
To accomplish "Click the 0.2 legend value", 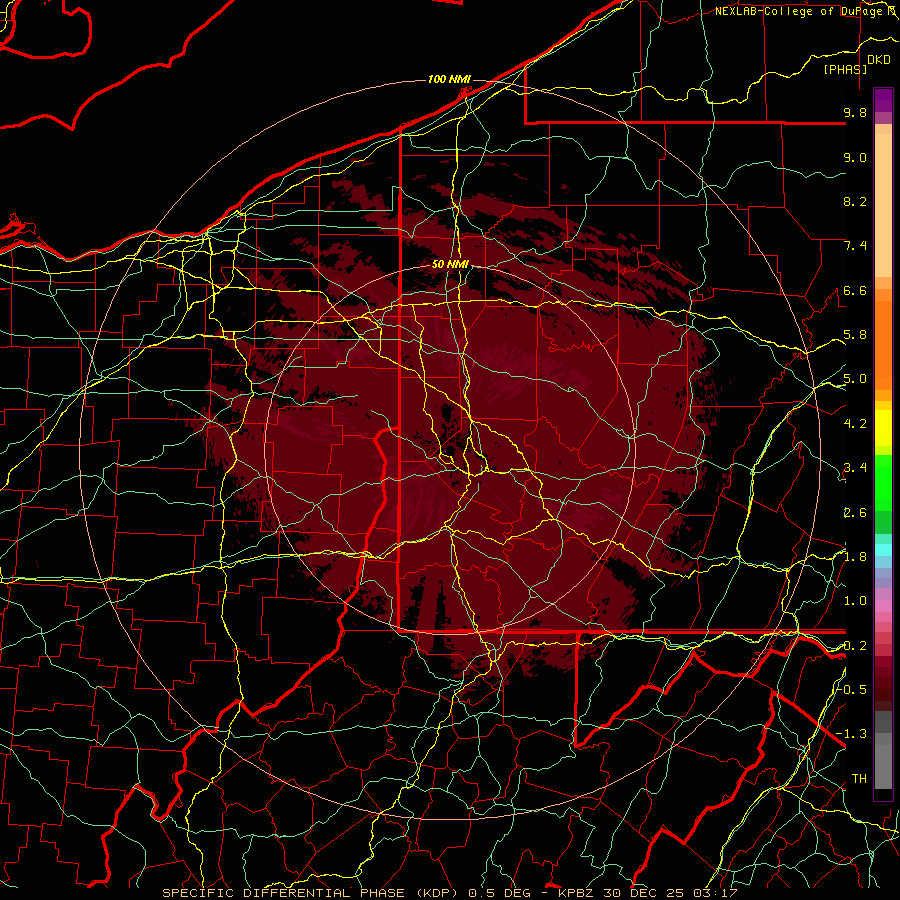I will point(855,646).
